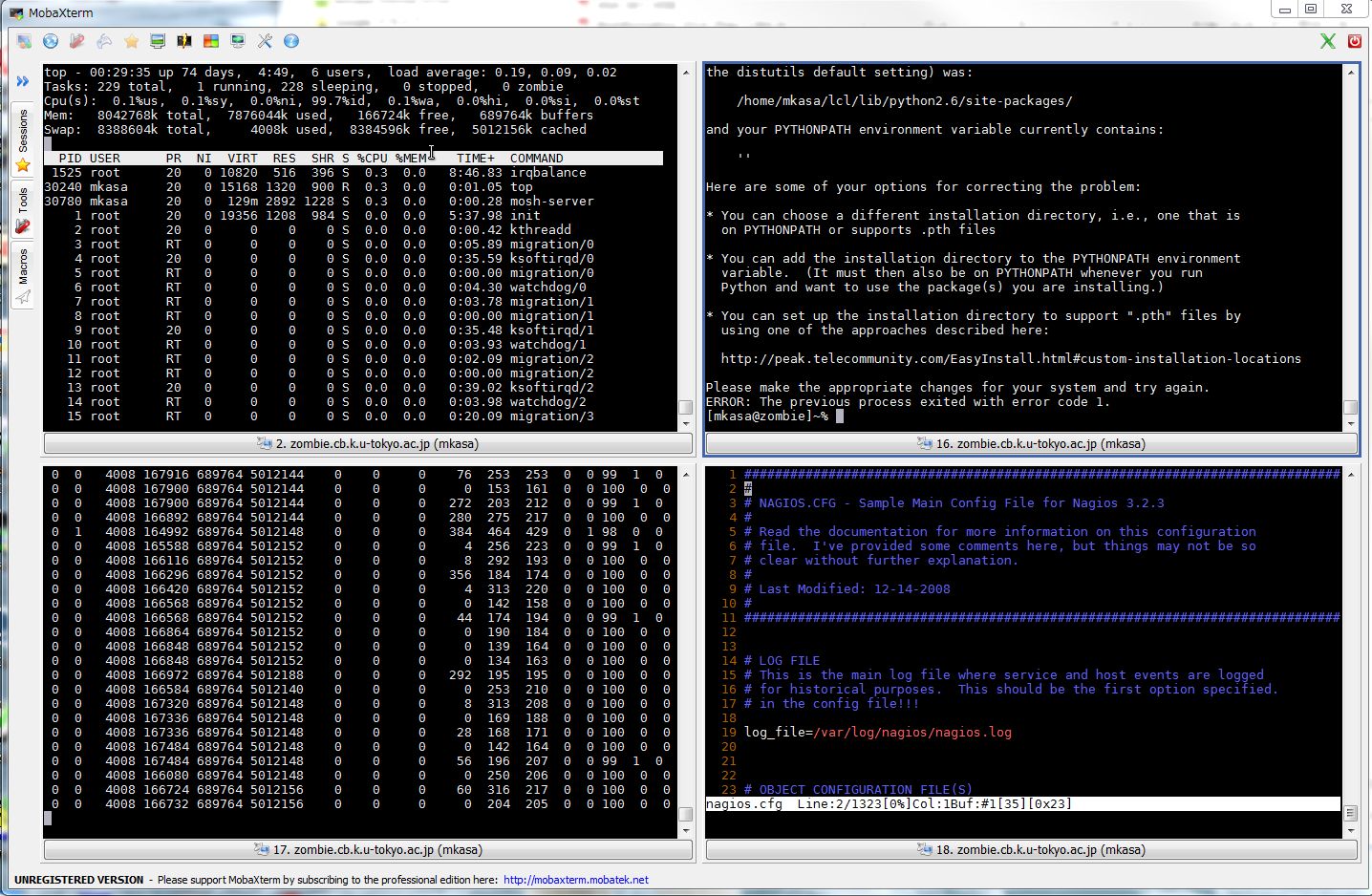The width and height of the screenshot is (1372, 896).
Task: Open the Tools utility knife toolbar icon
Action: (77, 41)
